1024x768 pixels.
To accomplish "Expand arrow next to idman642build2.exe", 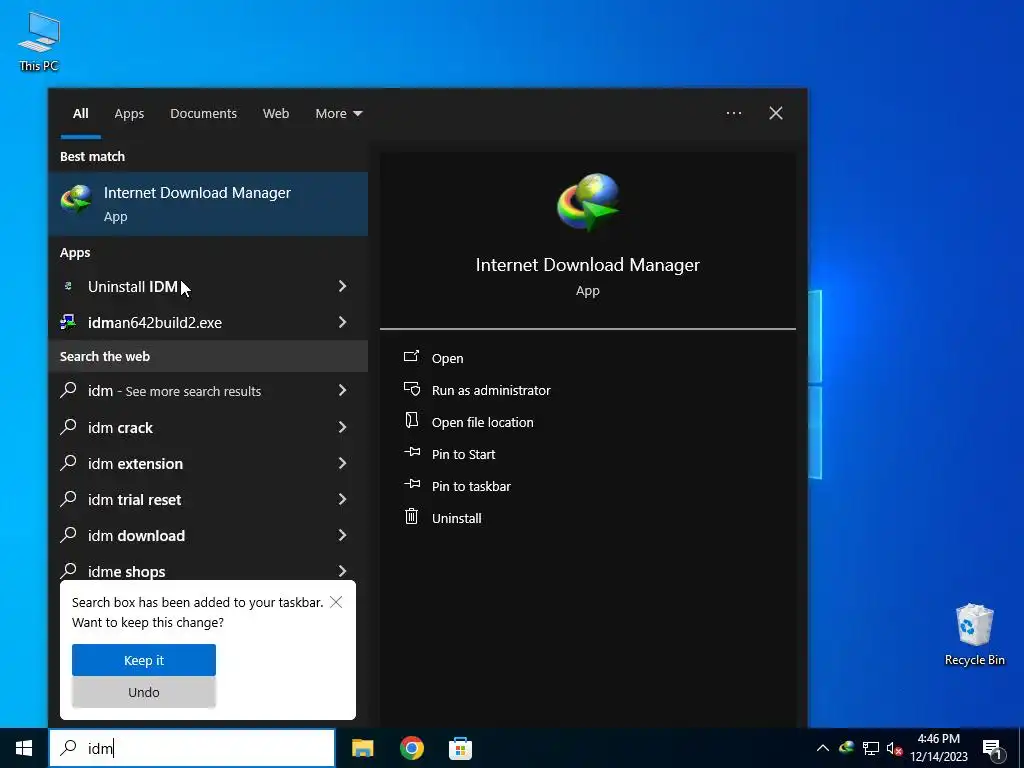I will click(x=342, y=322).
